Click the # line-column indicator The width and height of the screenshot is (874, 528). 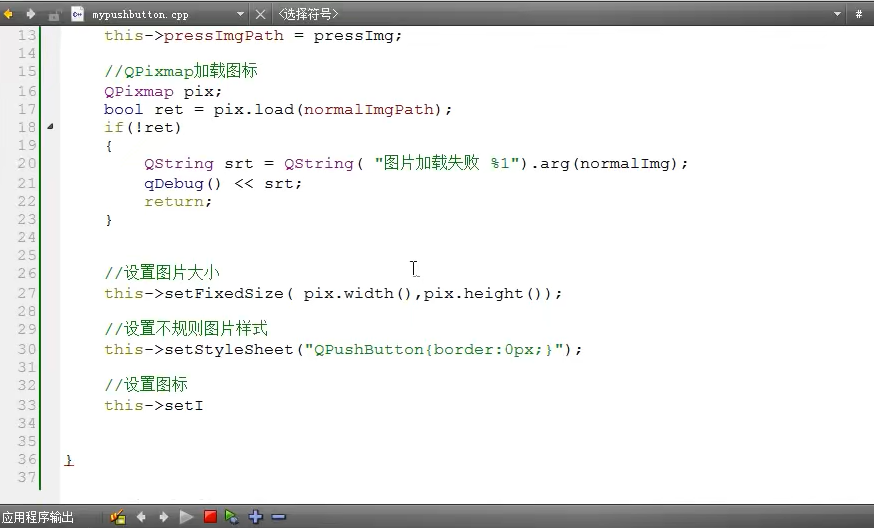click(x=859, y=14)
